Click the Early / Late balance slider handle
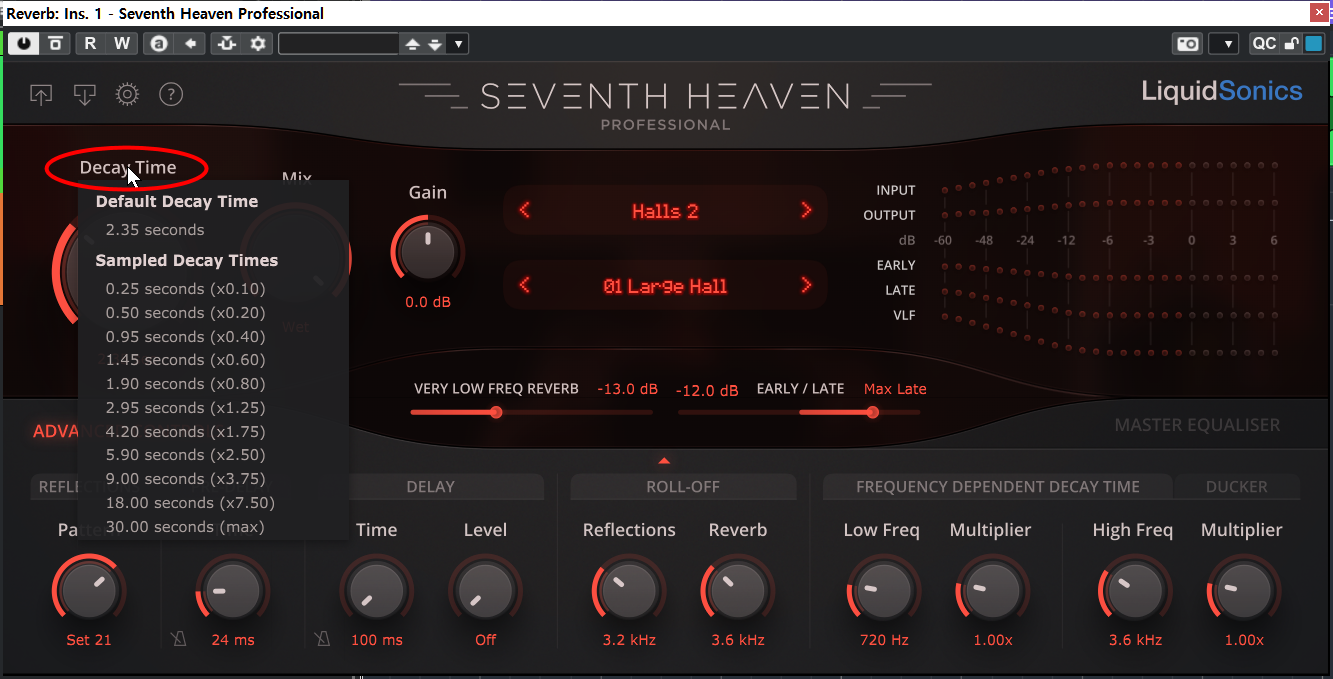 point(872,412)
